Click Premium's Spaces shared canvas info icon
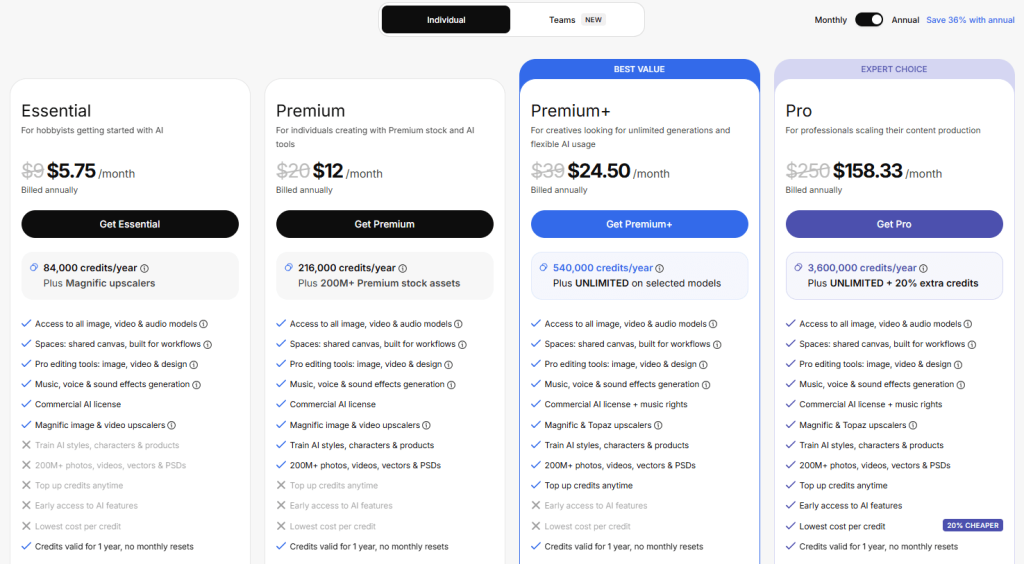The width and height of the screenshot is (1024, 564). pos(463,344)
